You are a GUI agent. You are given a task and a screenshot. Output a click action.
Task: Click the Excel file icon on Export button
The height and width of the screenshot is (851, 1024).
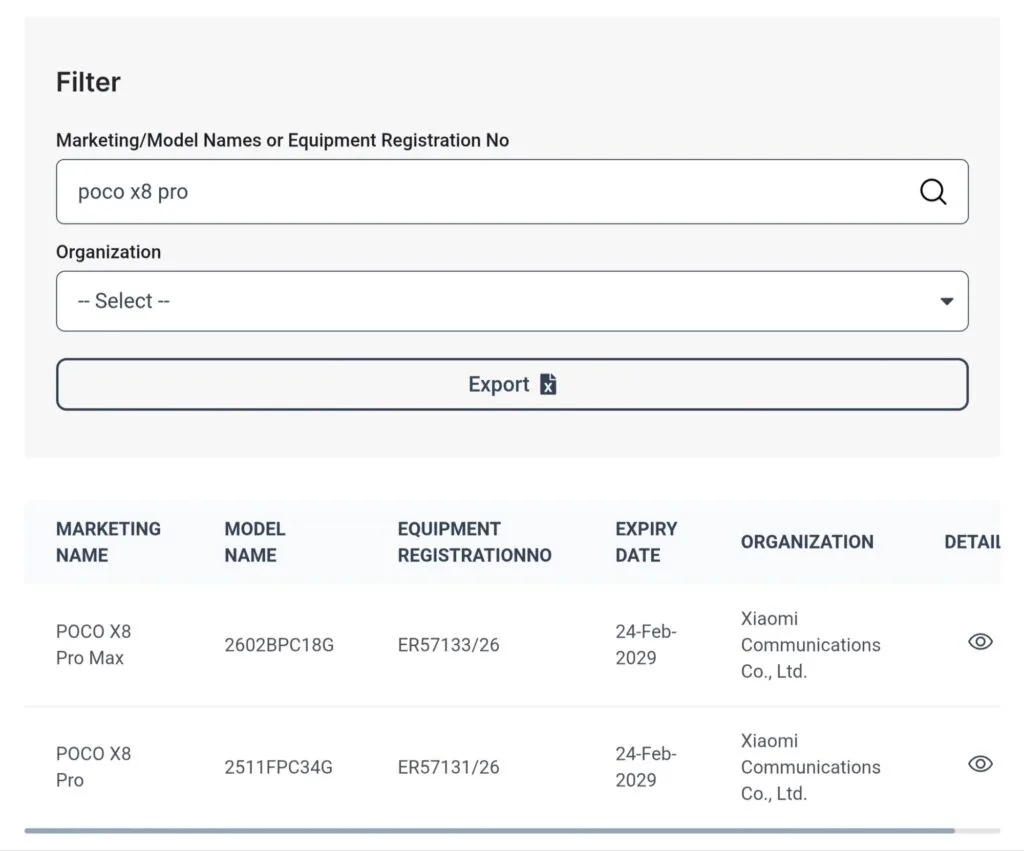click(548, 384)
